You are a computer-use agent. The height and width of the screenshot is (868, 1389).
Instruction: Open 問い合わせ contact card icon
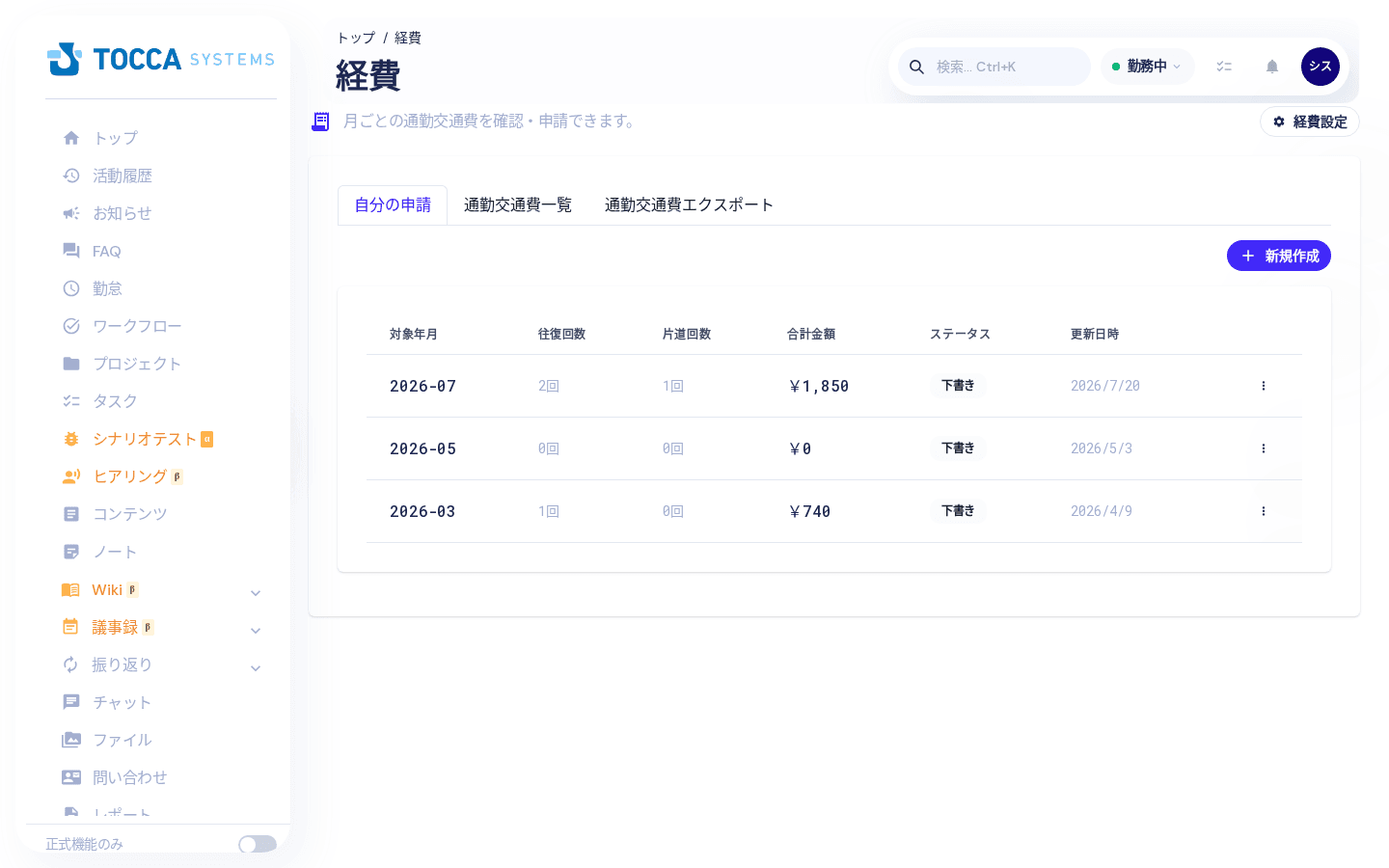tap(71, 777)
